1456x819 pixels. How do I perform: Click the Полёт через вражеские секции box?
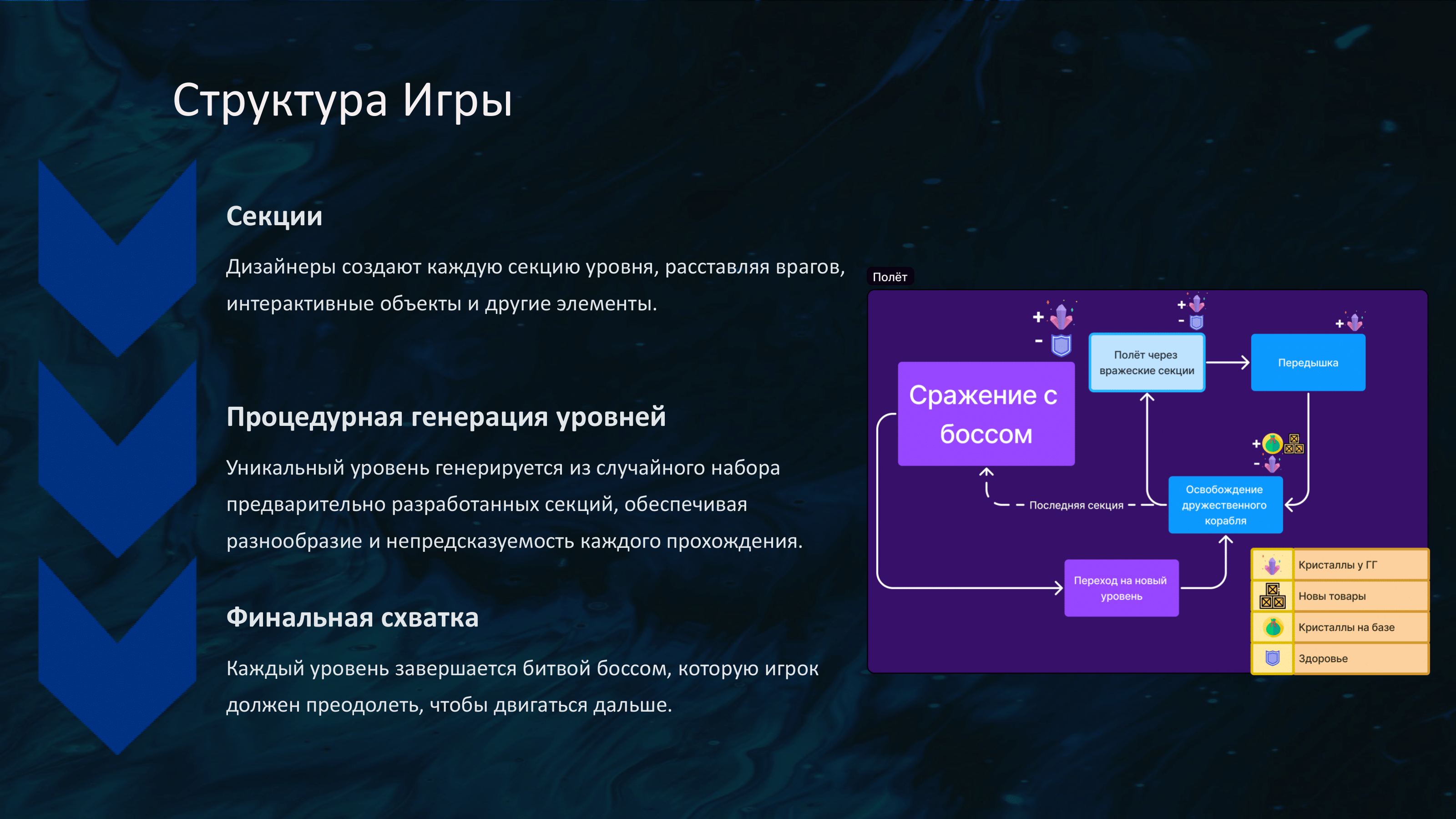tap(1146, 362)
